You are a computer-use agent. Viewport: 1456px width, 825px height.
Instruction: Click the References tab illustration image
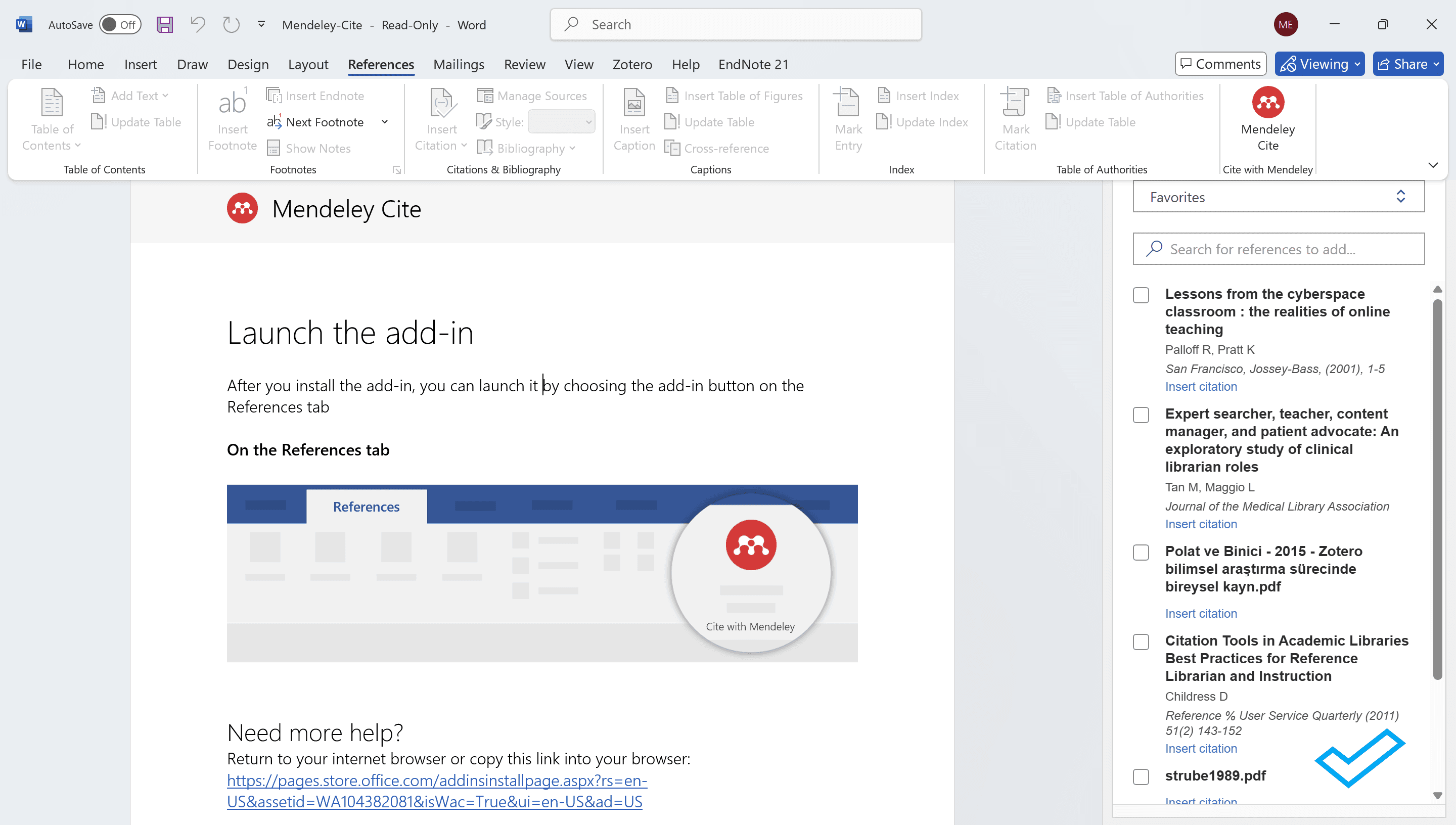[x=542, y=573]
